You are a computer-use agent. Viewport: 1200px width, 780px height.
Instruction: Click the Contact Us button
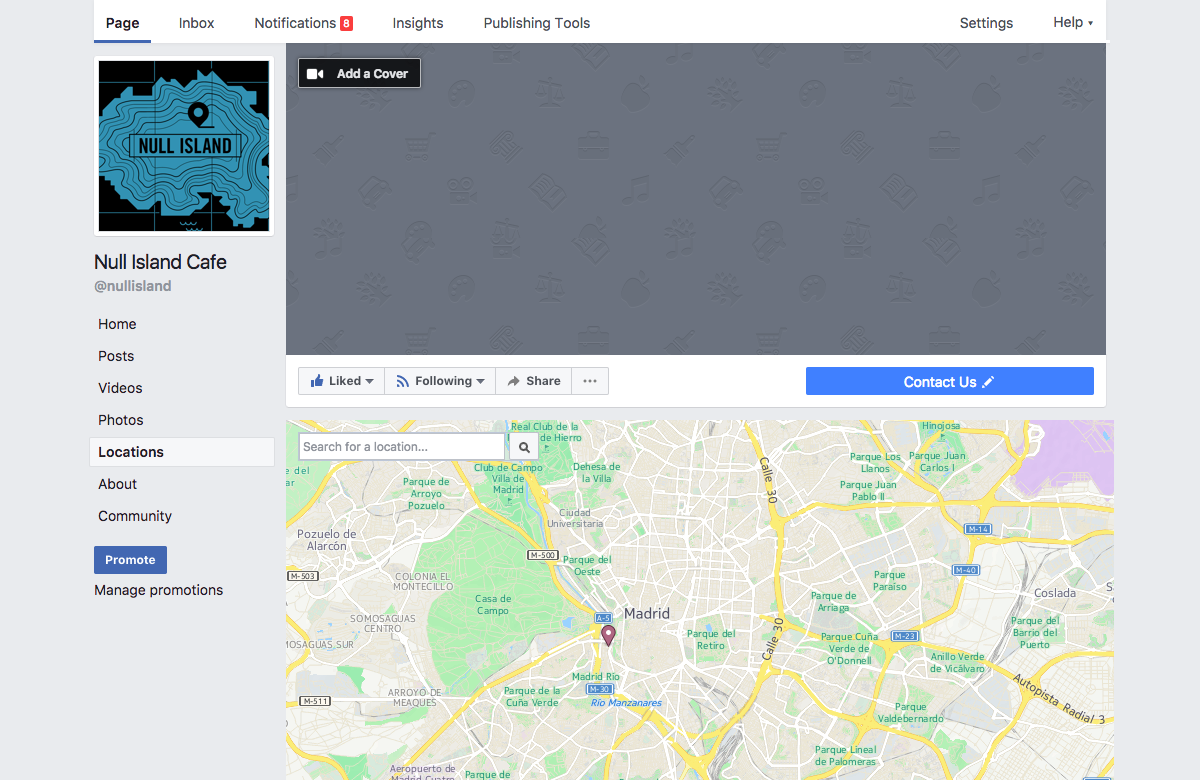click(950, 381)
